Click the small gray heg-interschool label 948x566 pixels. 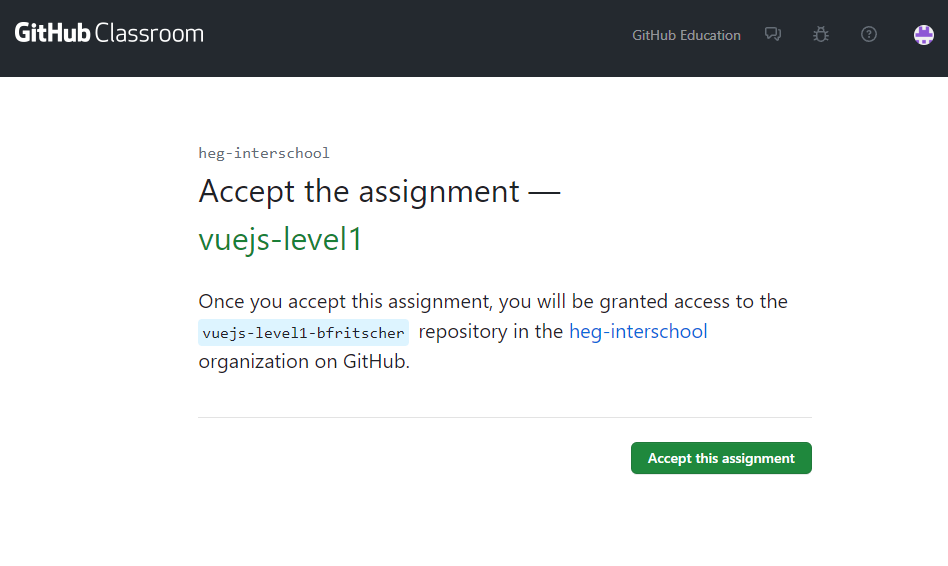pyautogui.click(x=264, y=153)
